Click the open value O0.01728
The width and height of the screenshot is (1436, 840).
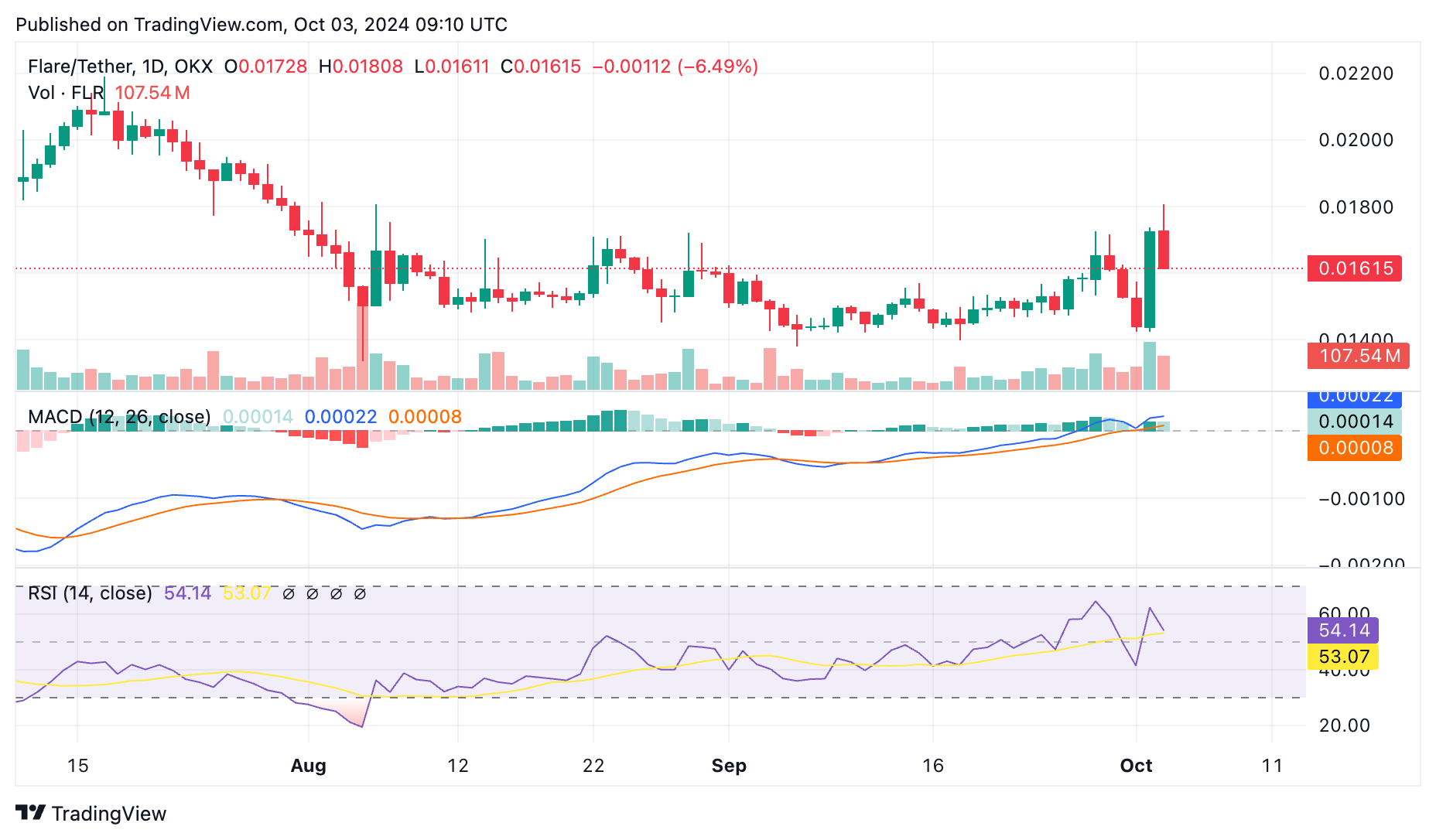(265, 67)
